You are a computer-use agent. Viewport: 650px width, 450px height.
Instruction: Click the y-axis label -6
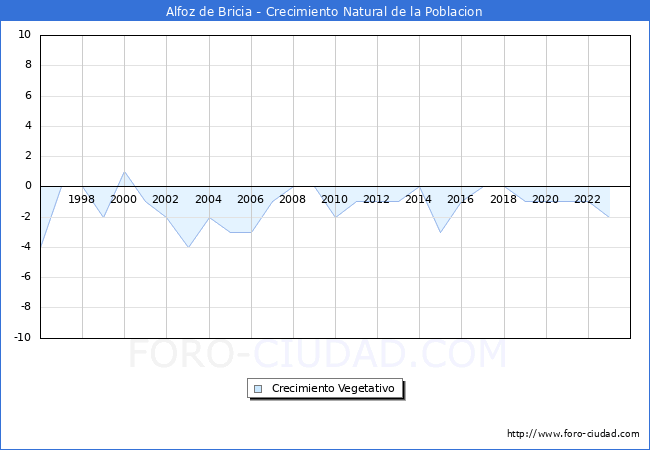click(x=26, y=277)
